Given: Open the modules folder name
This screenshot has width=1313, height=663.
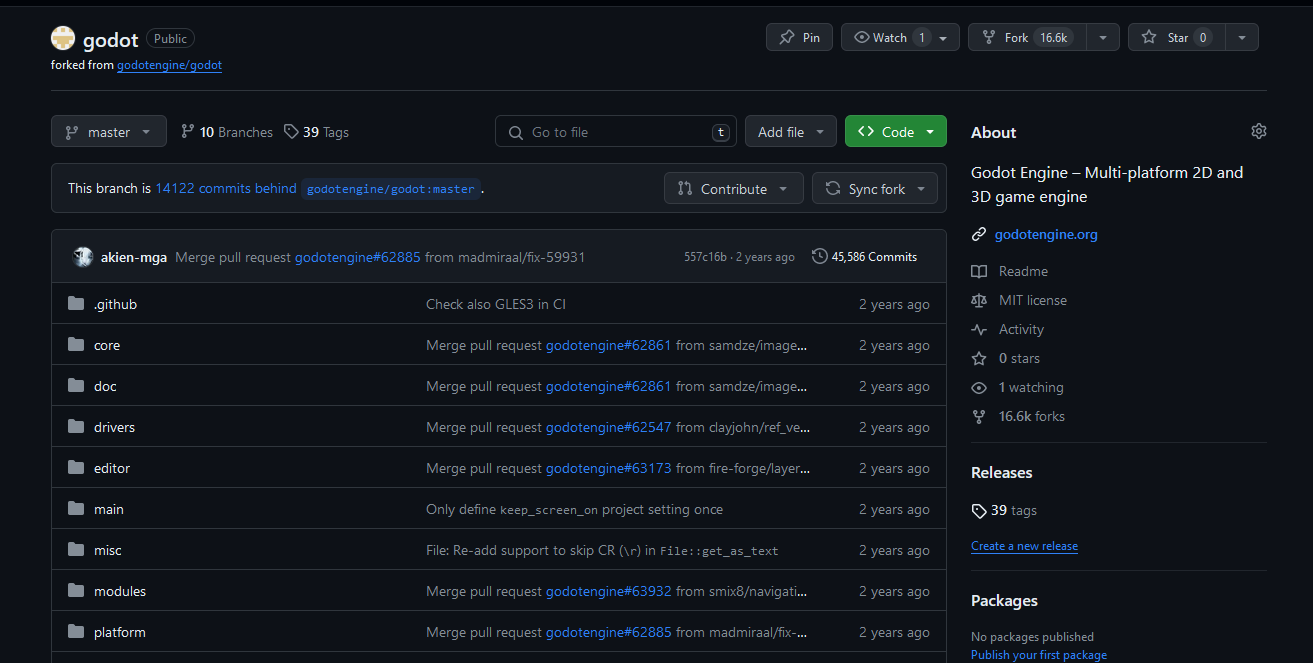Looking at the screenshot, I should point(120,591).
